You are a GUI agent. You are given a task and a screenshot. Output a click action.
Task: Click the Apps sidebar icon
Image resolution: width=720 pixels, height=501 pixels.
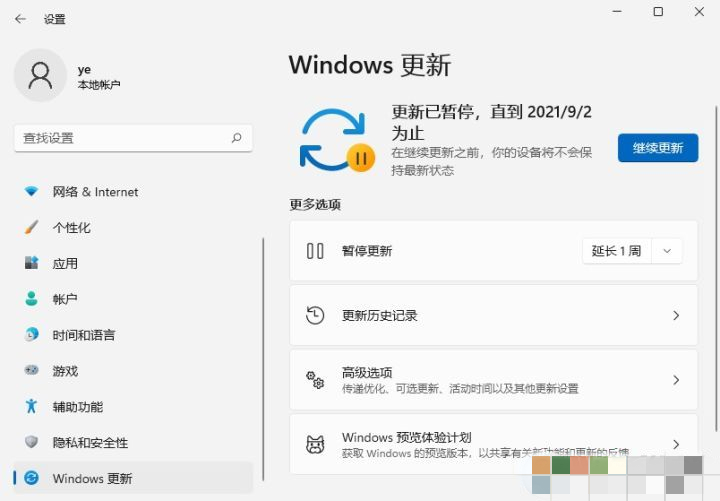point(31,263)
